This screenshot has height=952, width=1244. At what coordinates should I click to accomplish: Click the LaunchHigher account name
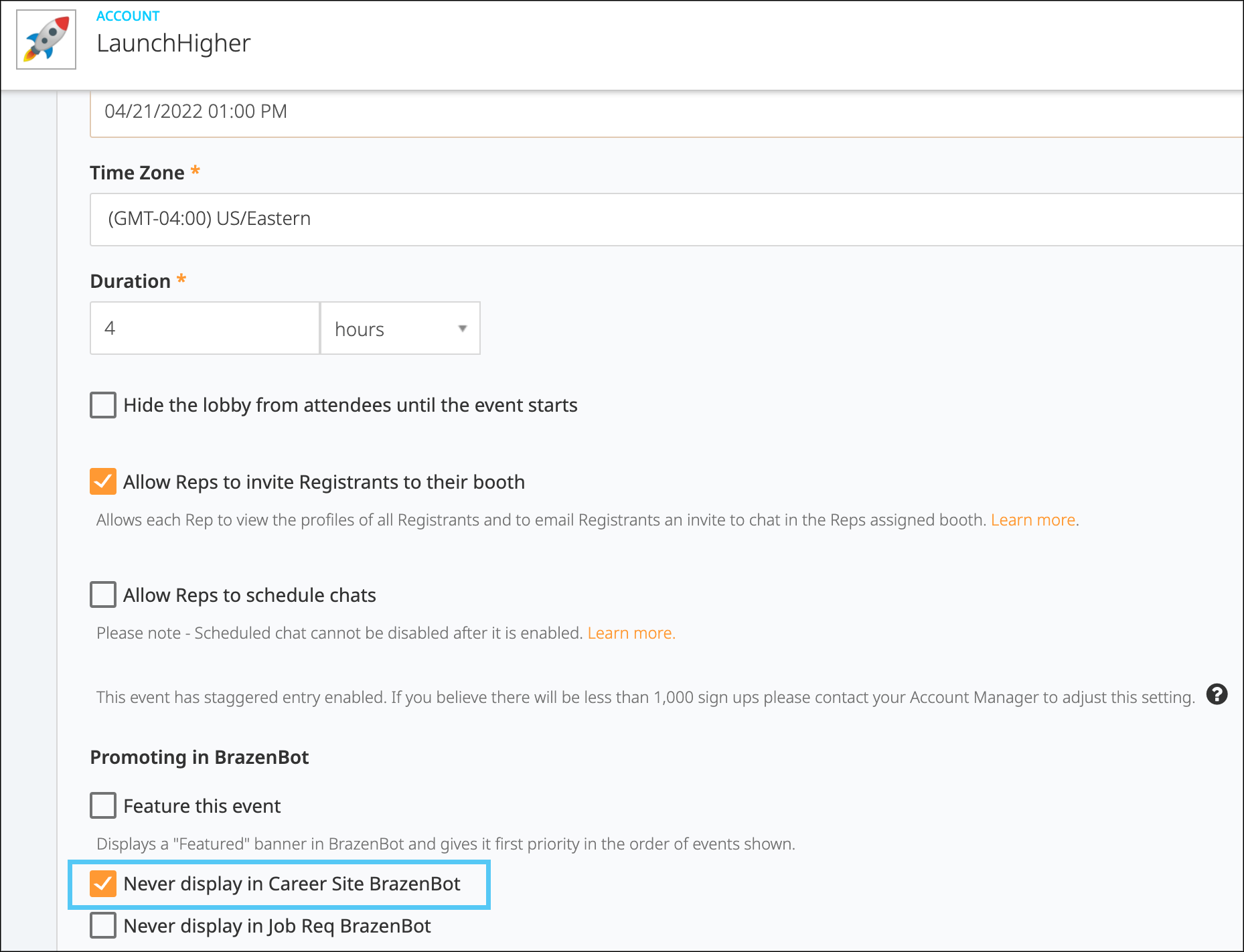tap(173, 44)
